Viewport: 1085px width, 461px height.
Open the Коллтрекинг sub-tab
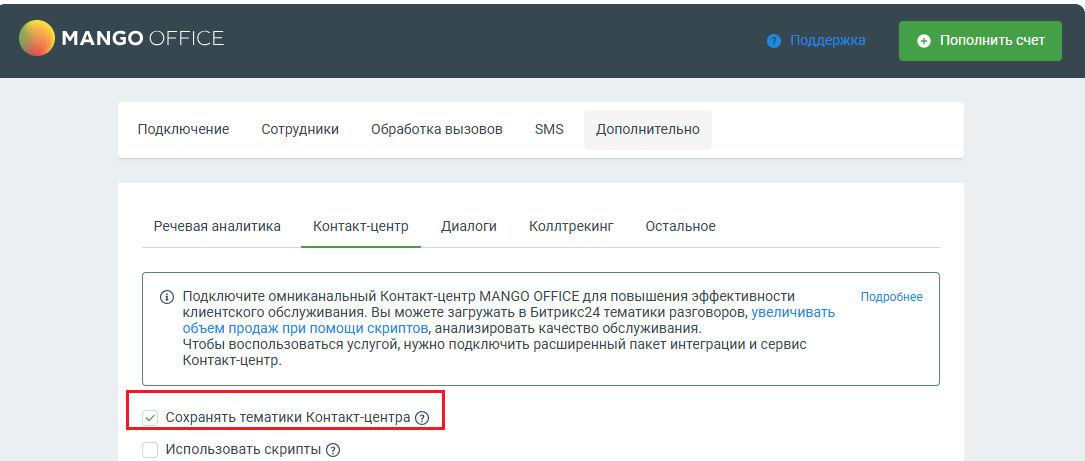point(571,226)
